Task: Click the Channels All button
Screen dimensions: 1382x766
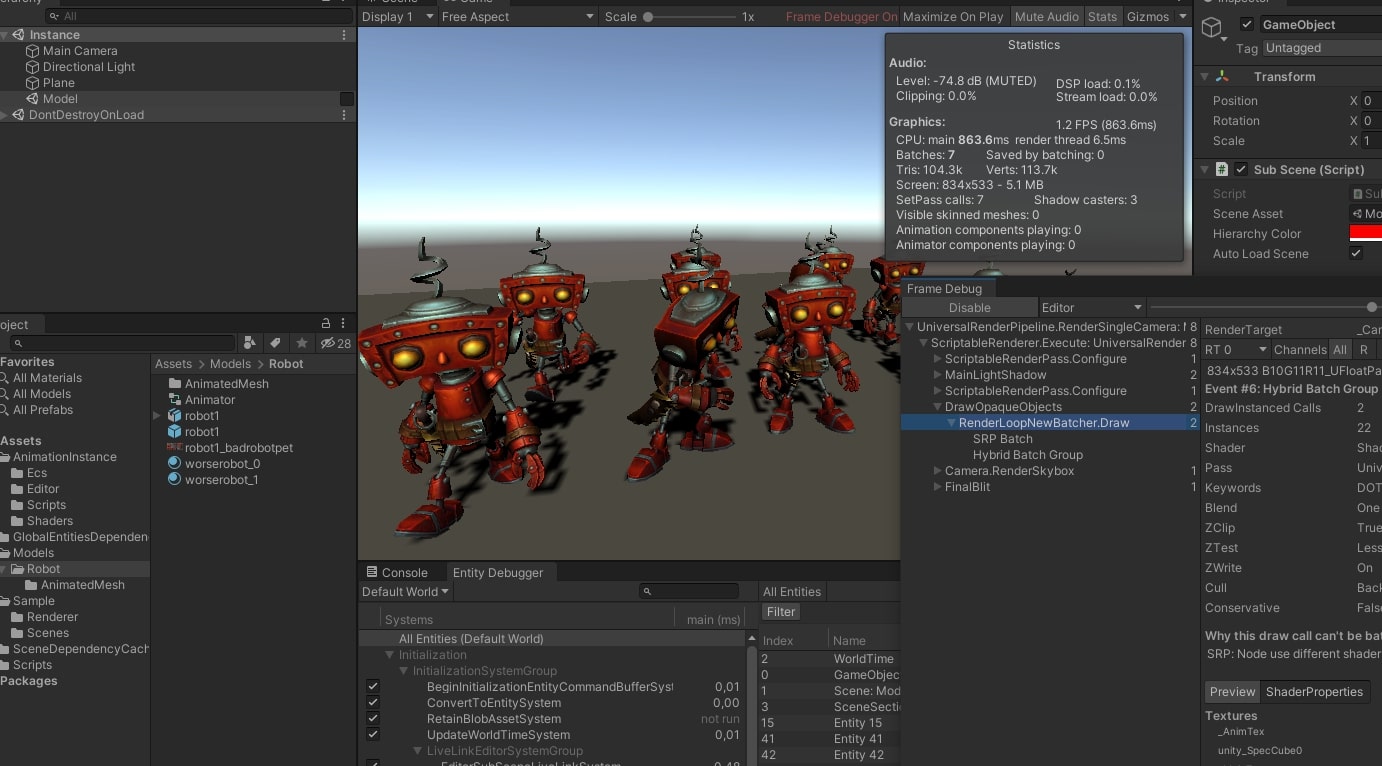Action: [x=1340, y=350]
